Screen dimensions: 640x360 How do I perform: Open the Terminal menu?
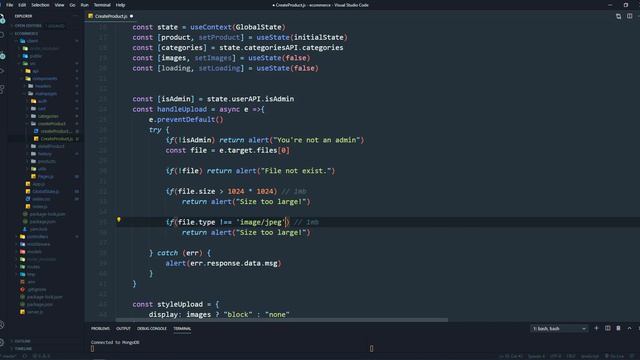point(102,5)
